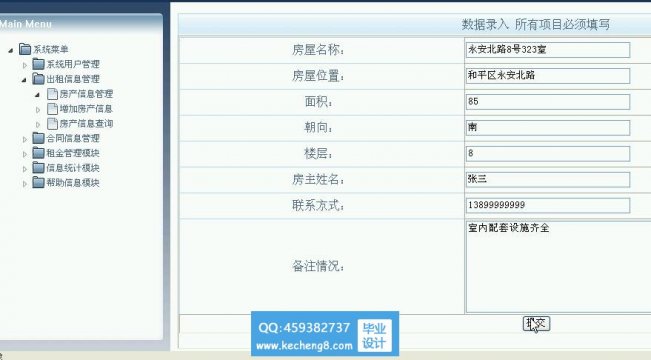Open 房产信息查询 menu entry
Image resolution: width=651 pixels, height=360 pixels.
86,123
